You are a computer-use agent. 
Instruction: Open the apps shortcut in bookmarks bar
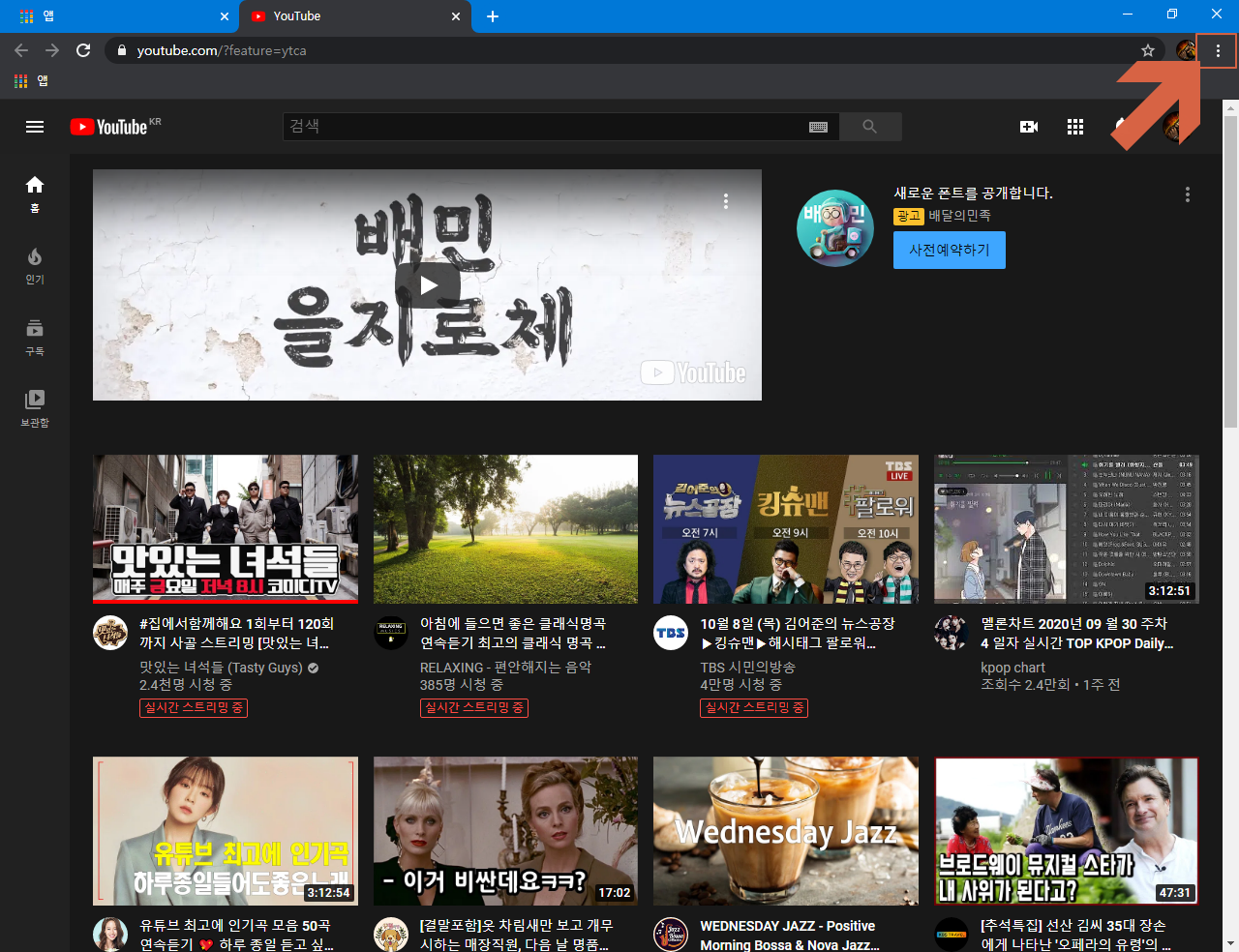click(x=31, y=81)
